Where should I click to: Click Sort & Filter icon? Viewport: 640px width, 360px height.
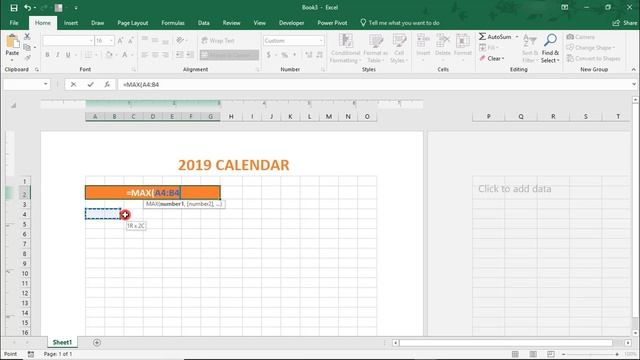(x=530, y=40)
